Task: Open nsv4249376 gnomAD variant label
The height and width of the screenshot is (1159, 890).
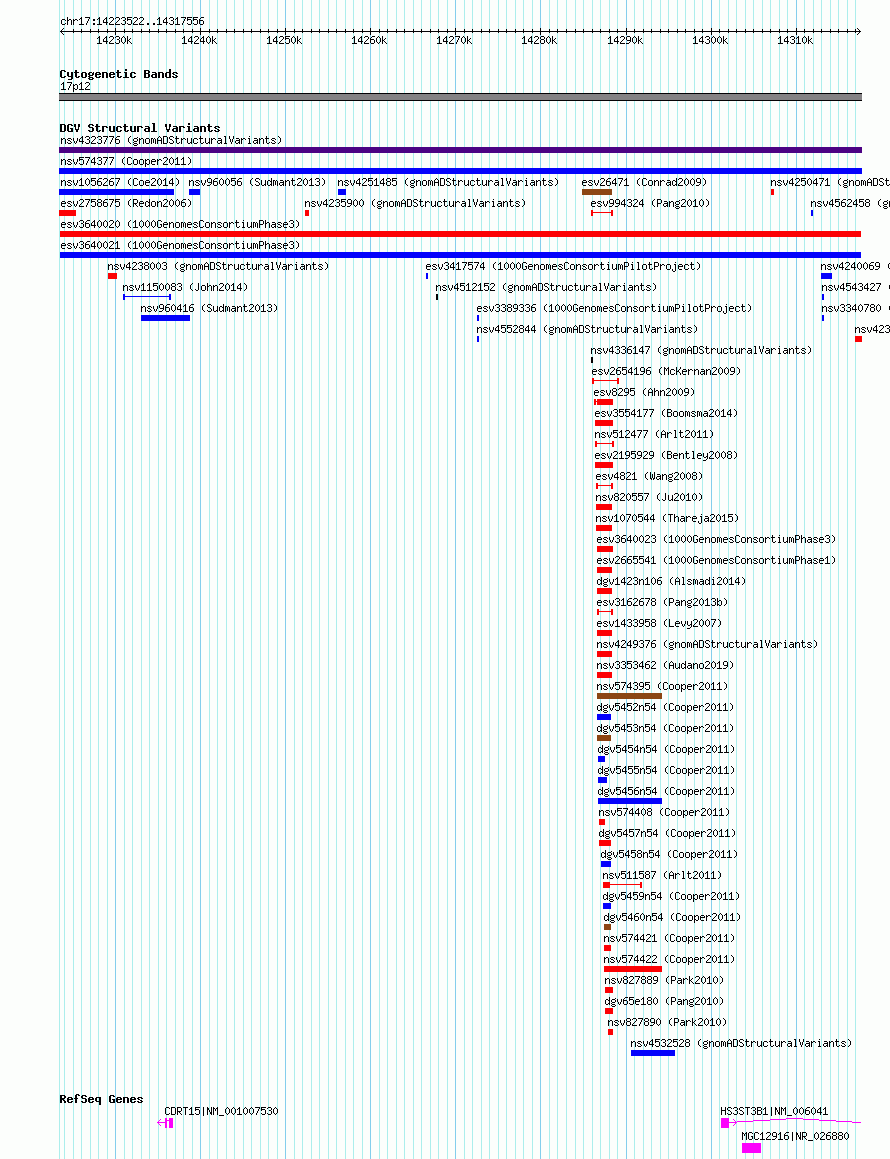Action: coord(707,645)
